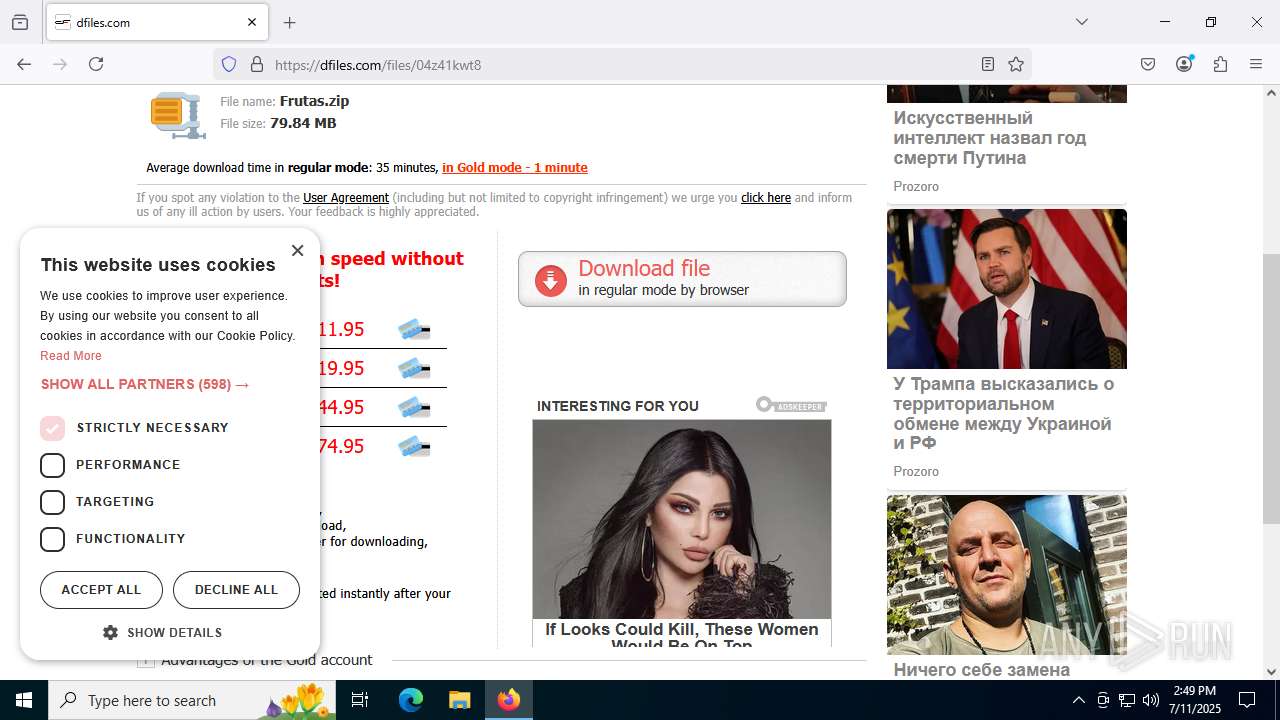The height and width of the screenshot is (720, 1280).
Task: Click the Firefox taskbar icon
Action: [x=509, y=700]
